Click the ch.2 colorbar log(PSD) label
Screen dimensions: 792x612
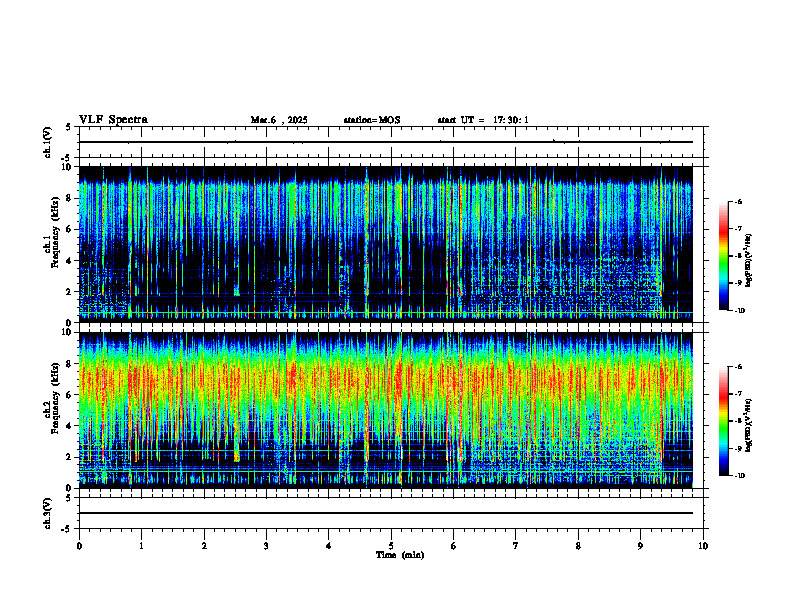tap(749, 425)
